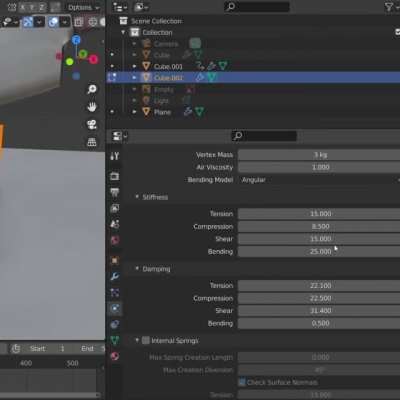This screenshot has height=400, width=400.
Task: Toggle camera view icon in viewport
Action: point(92,124)
